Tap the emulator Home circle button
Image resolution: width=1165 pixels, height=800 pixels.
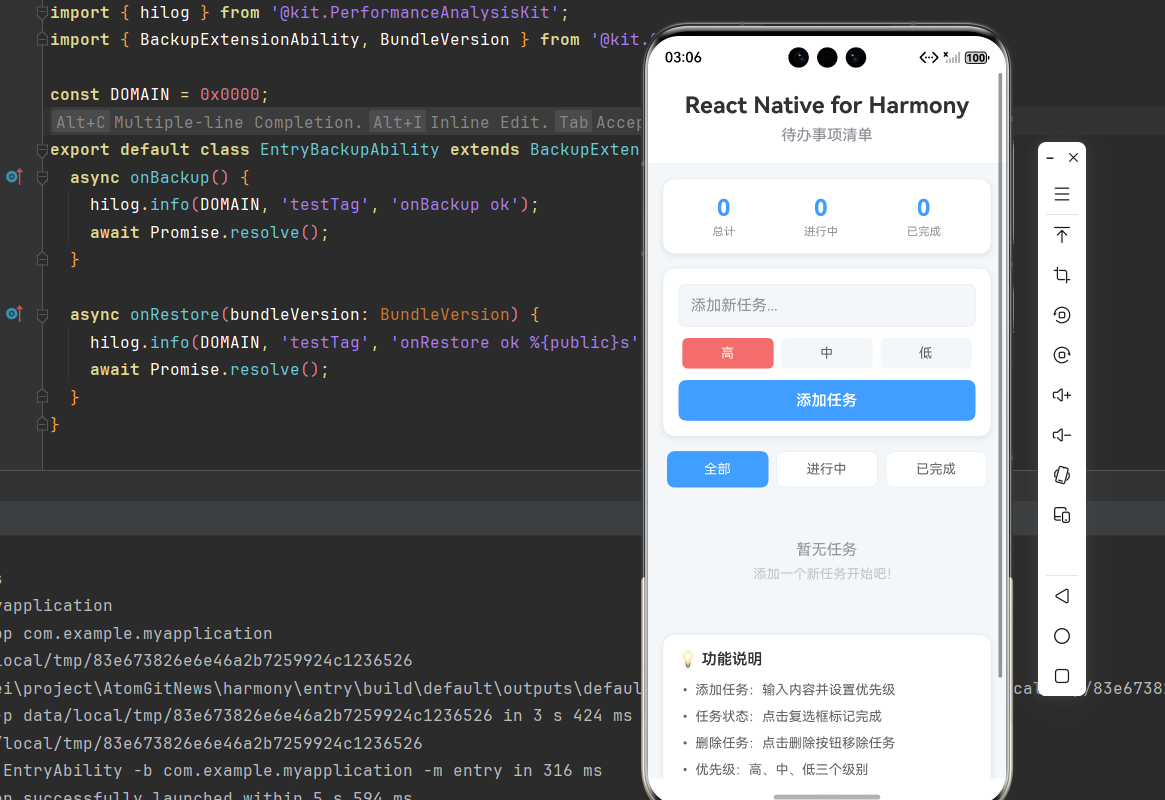point(1062,636)
